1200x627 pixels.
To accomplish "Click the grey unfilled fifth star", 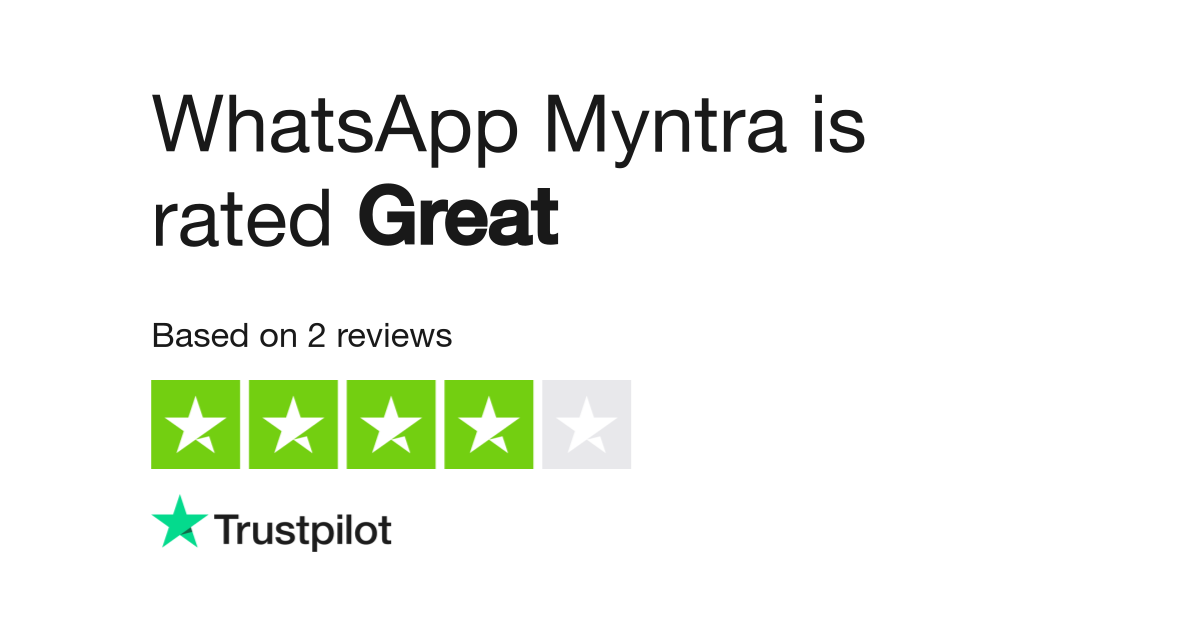I will coord(587,424).
